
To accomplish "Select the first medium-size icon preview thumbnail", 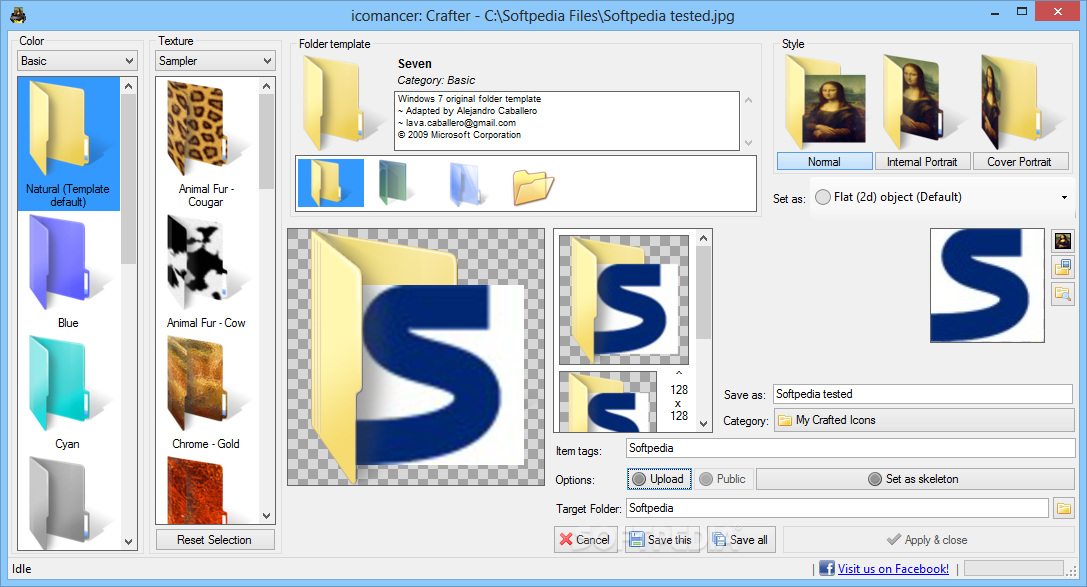I will tap(624, 299).
